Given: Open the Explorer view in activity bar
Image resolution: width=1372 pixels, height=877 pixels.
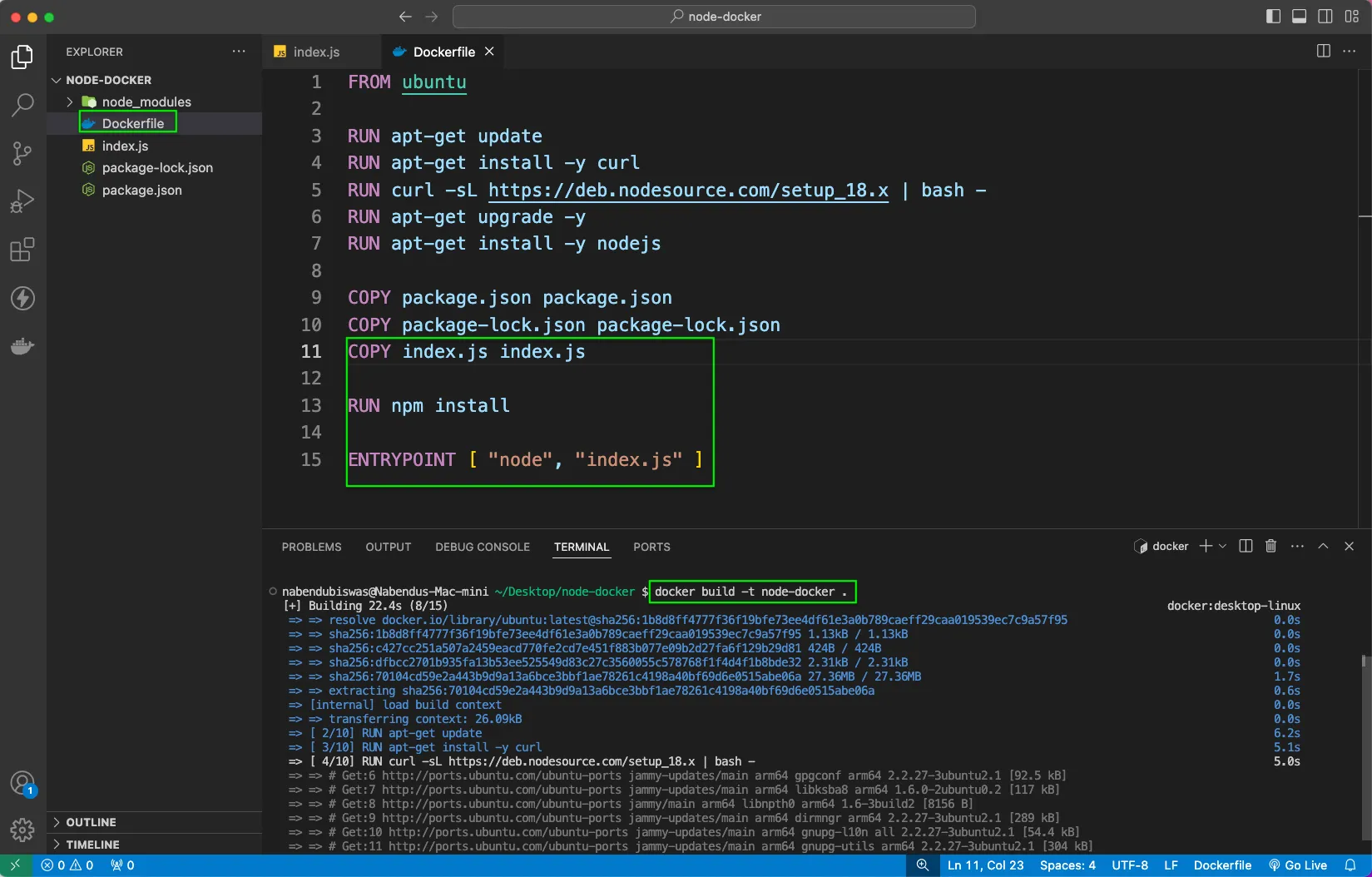Looking at the screenshot, I should point(22,57).
